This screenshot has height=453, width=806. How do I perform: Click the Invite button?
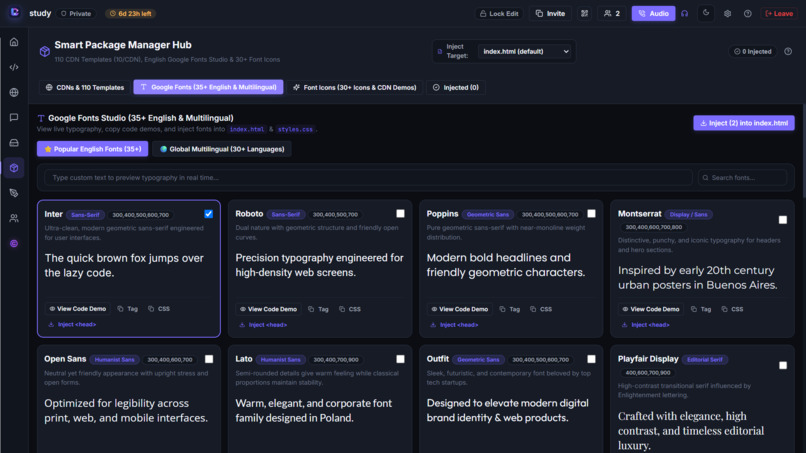550,14
